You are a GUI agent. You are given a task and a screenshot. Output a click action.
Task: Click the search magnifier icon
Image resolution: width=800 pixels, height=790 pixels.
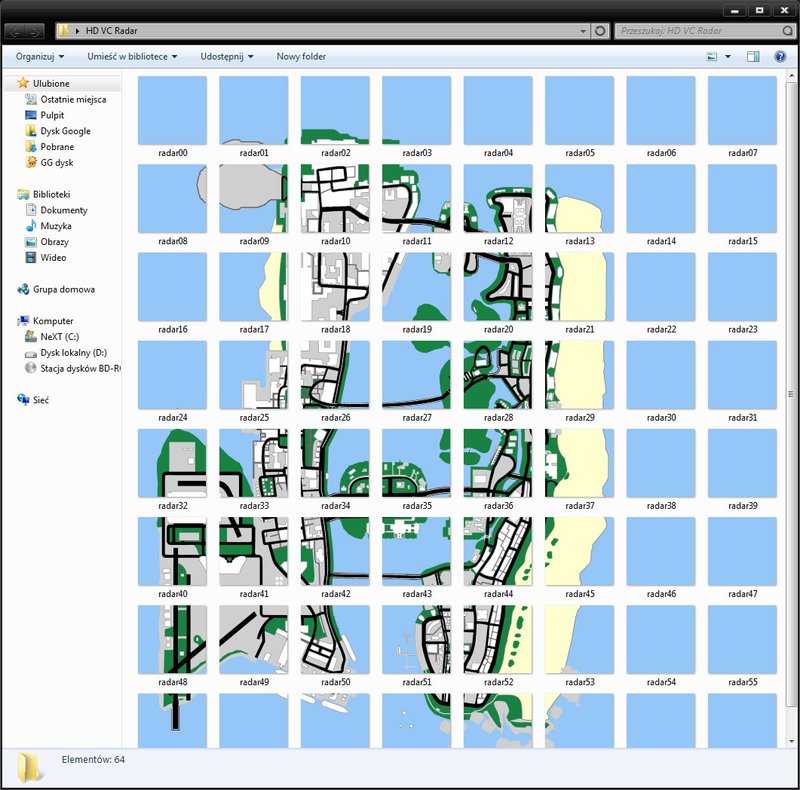(x=787, y=31)
